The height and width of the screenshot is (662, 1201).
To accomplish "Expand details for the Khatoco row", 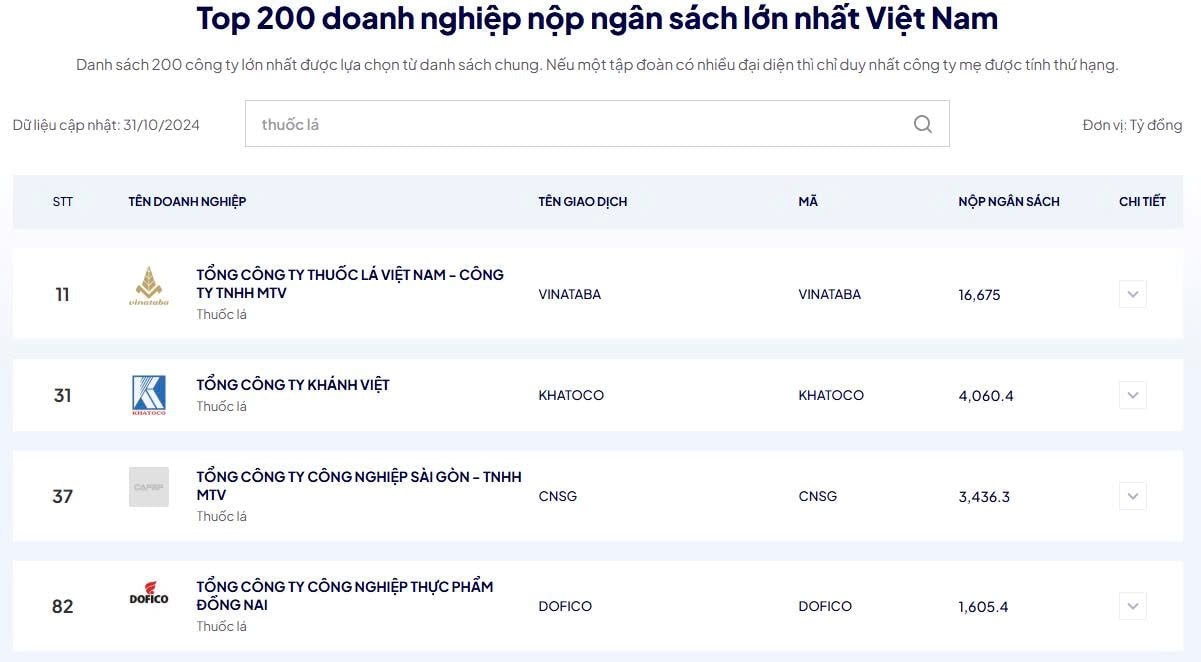I will point(1132,395).
